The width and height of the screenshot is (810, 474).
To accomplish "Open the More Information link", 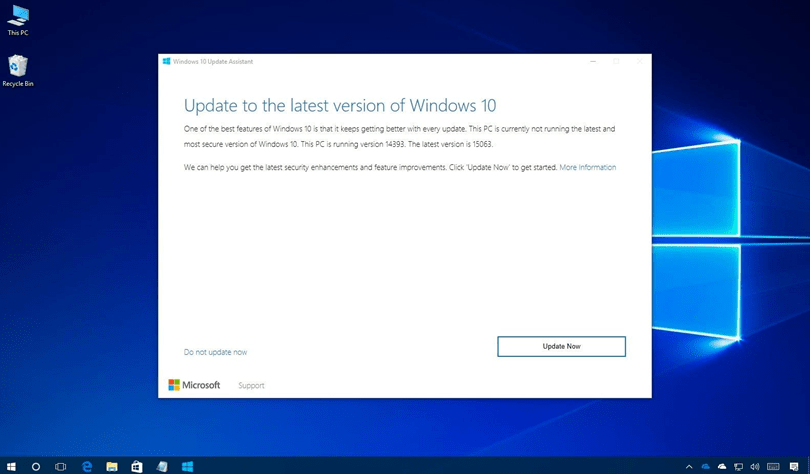I will 587,167.
